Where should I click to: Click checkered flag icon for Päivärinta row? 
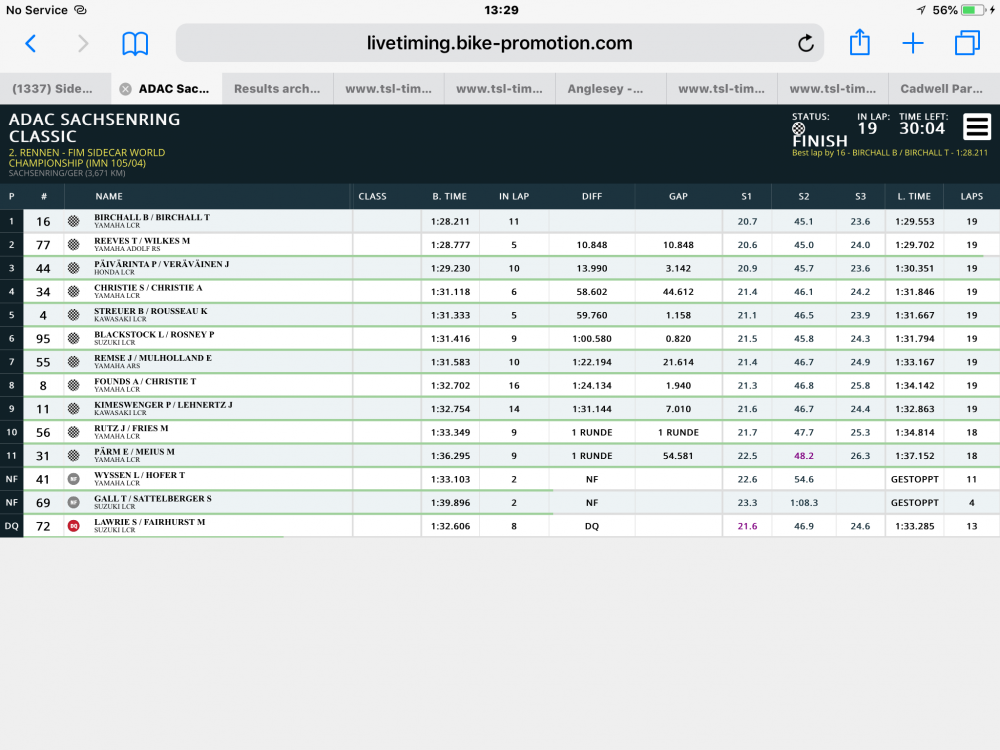74,268
